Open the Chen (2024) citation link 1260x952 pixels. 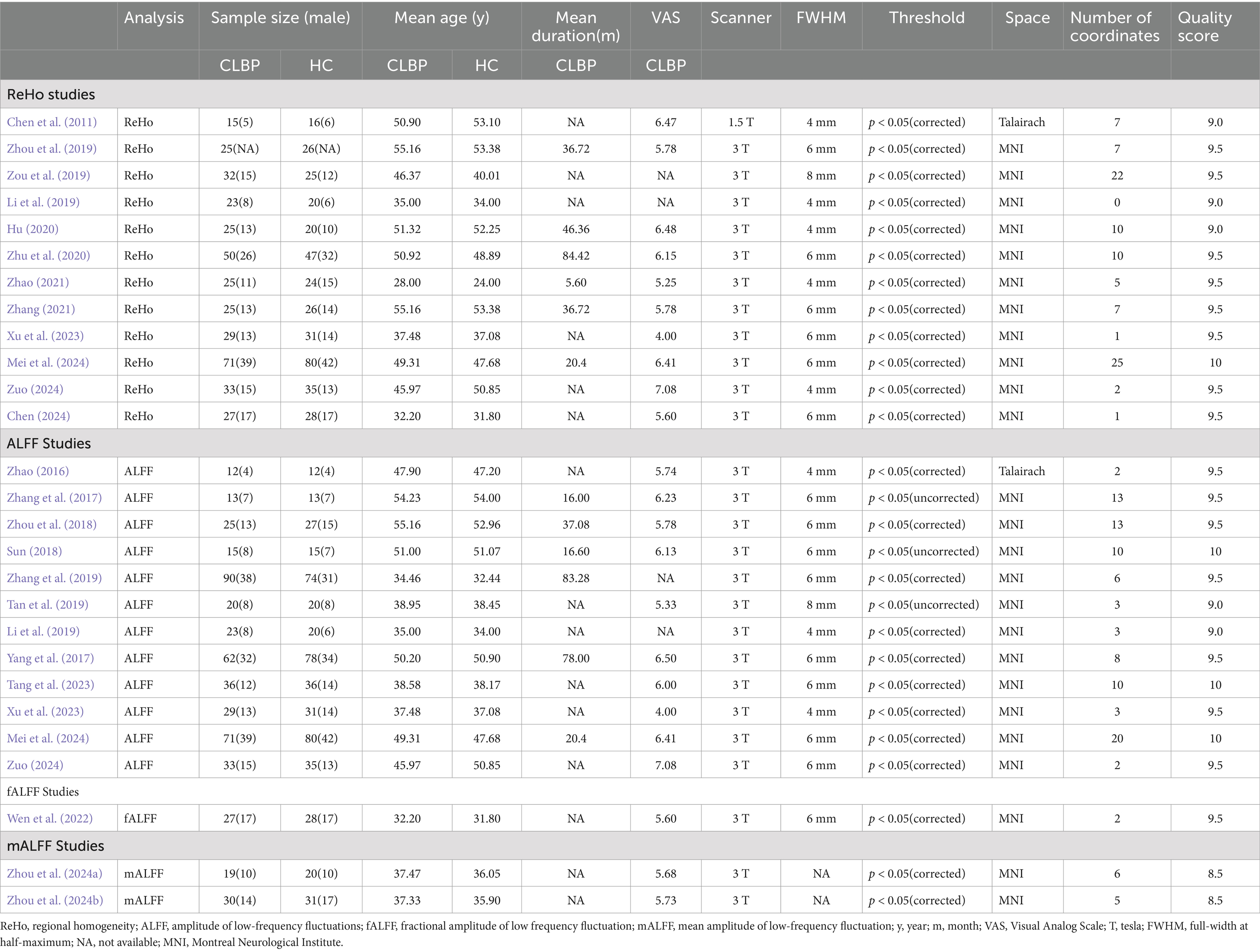38,416
